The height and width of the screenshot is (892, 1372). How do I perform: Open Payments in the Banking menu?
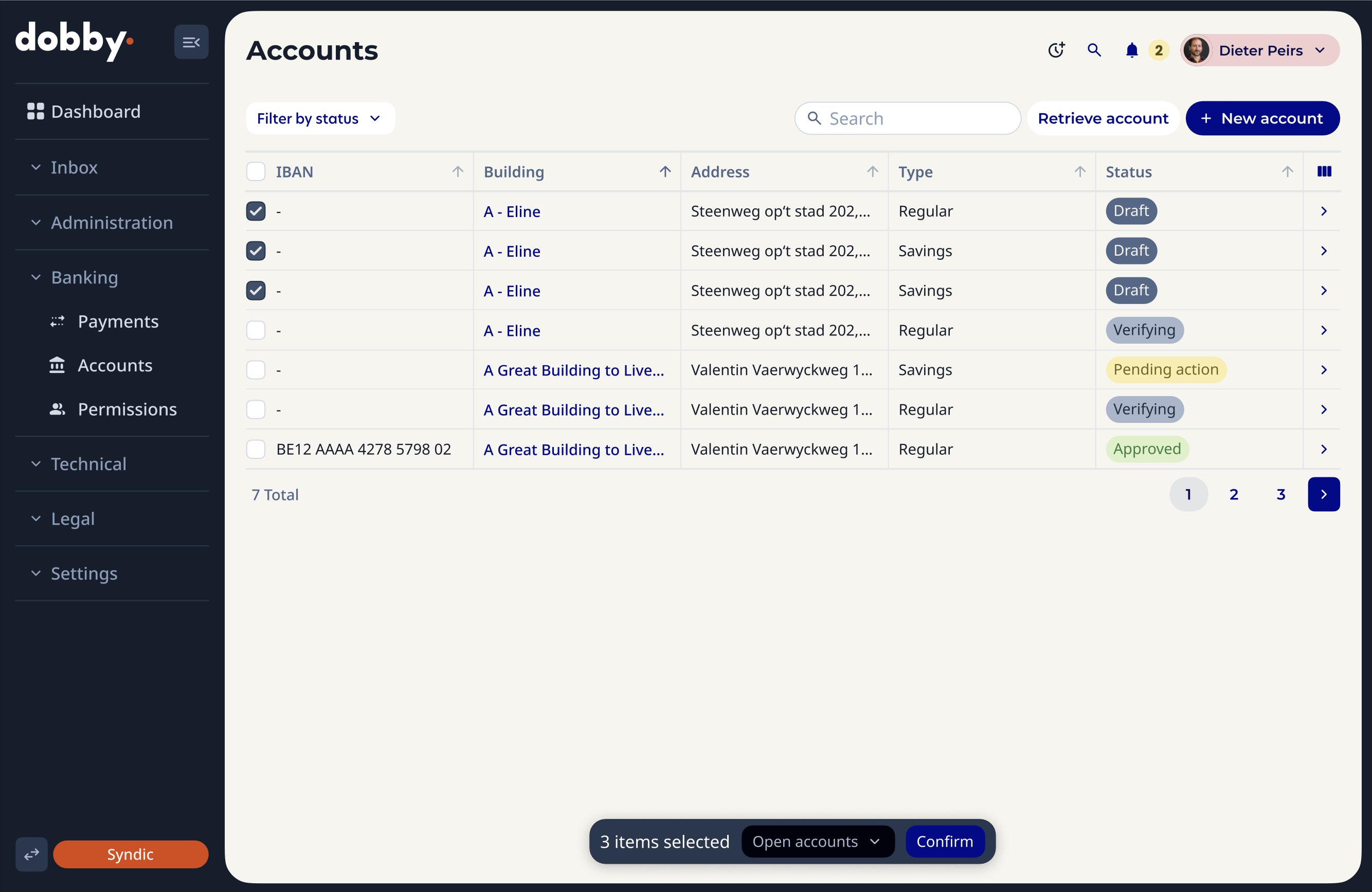click(x=118, y=321)
